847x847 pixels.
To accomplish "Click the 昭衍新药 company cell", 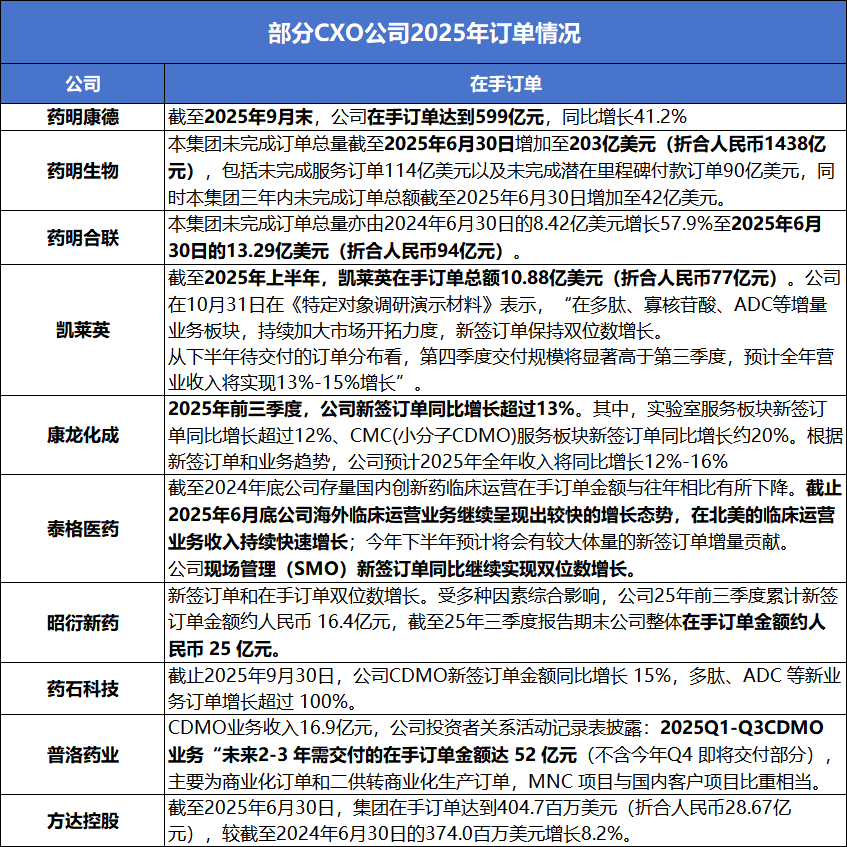I will coord(83,623).
